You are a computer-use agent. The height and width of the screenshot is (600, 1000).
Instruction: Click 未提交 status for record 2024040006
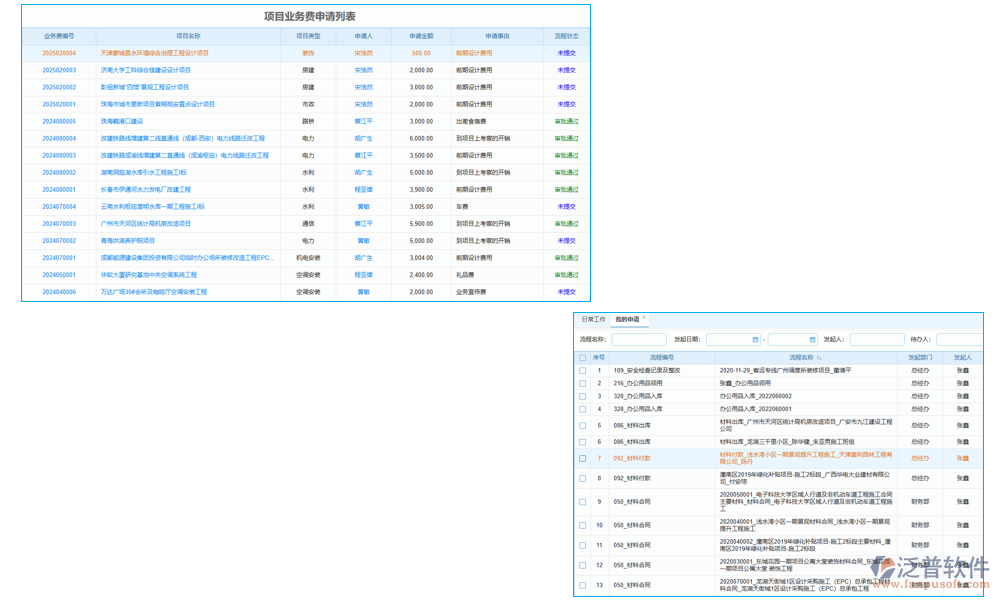[x=566, y=292]
